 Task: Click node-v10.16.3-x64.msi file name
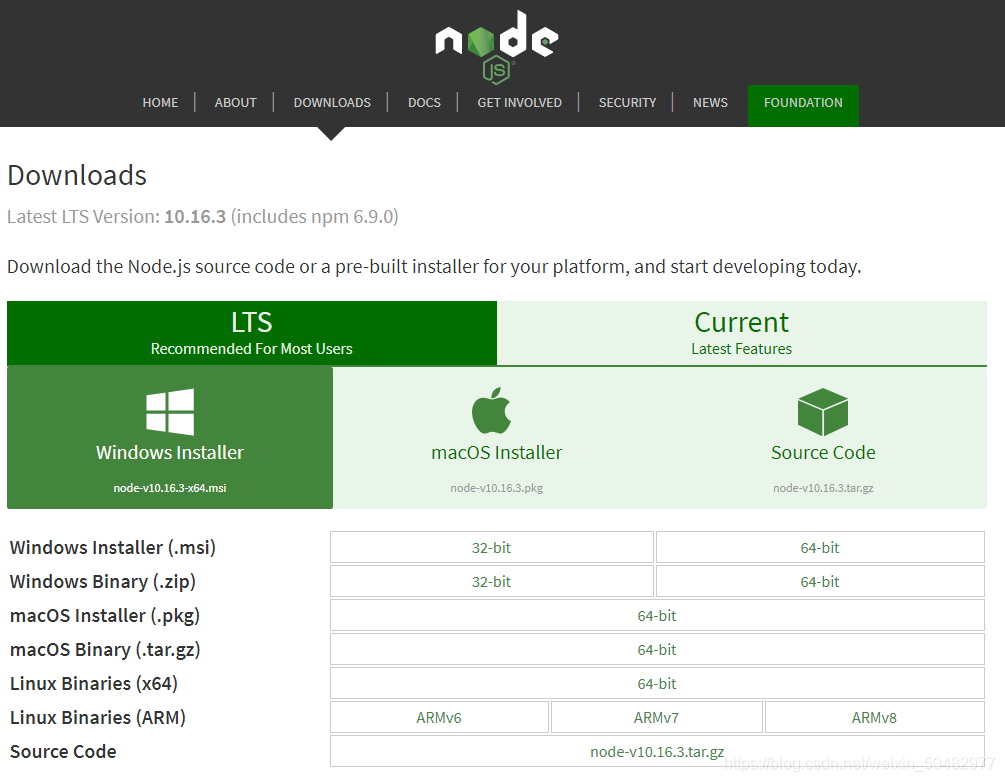pyautogui.click(x=170, y=488)
